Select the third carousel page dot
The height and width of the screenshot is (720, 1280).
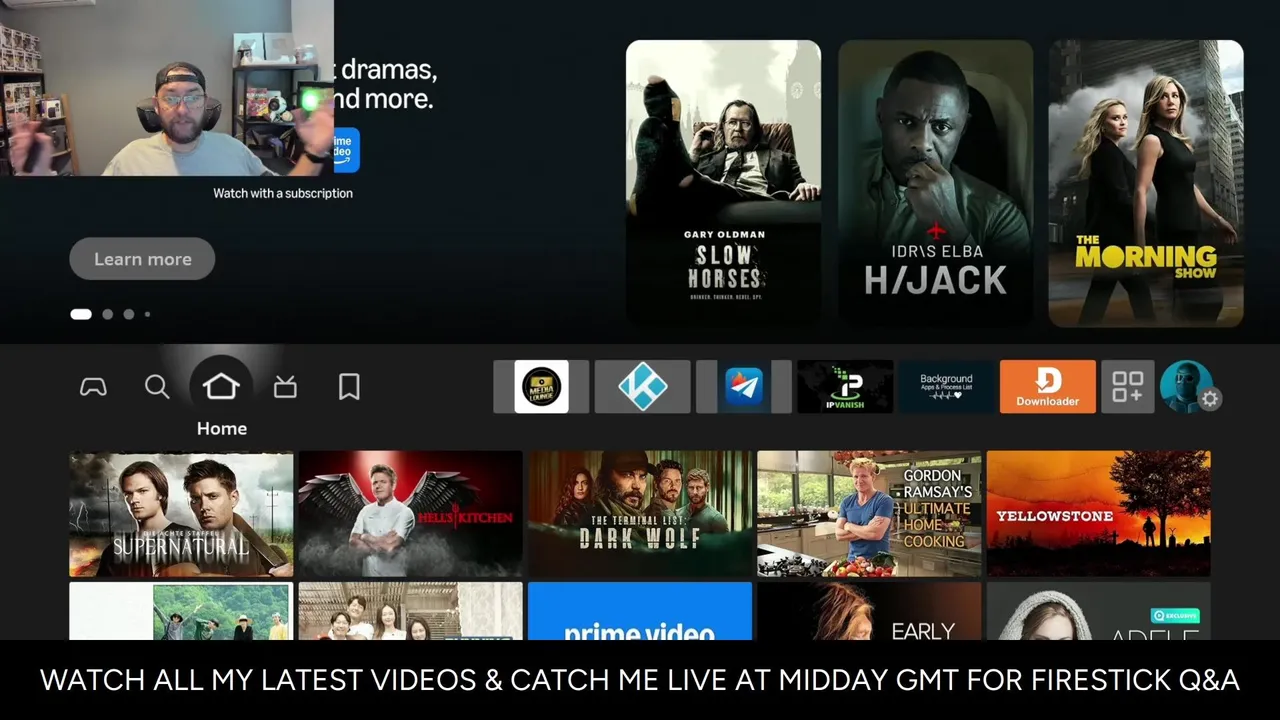128,314
